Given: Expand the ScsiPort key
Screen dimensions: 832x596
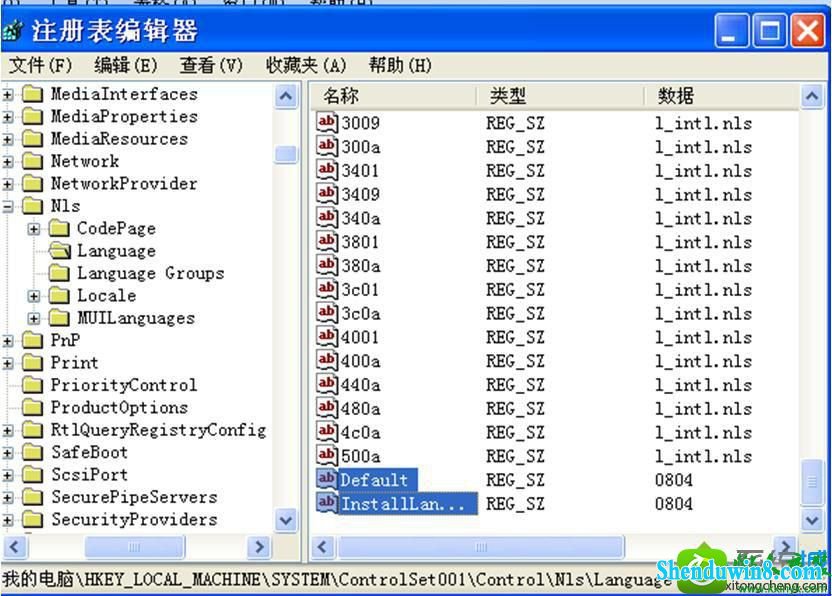Looking at the screenshot, I should [7, 475].
